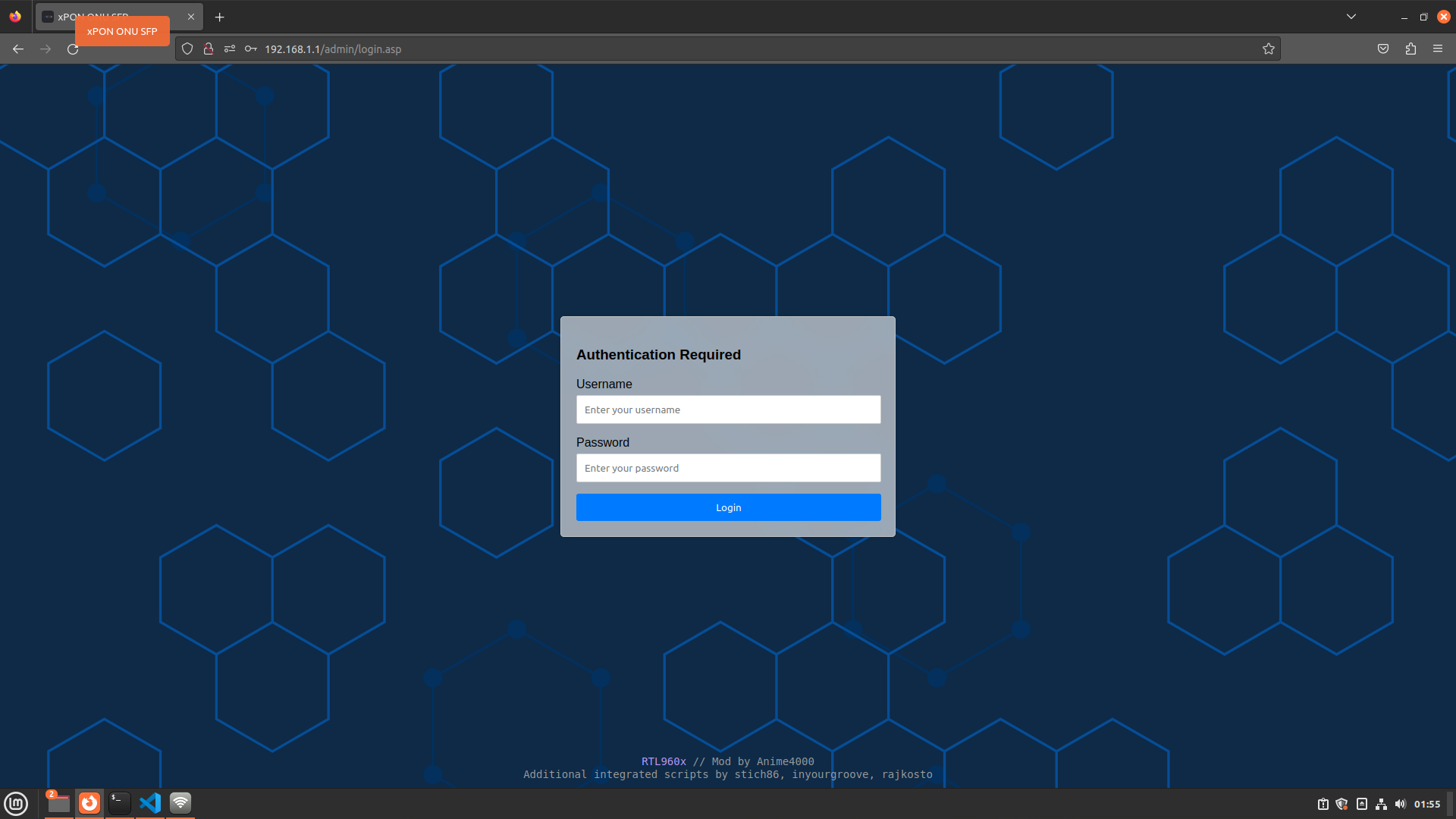The width and height of the screenshot is (1456, 819).
Task: Click the Username input field
Action: 728,409
